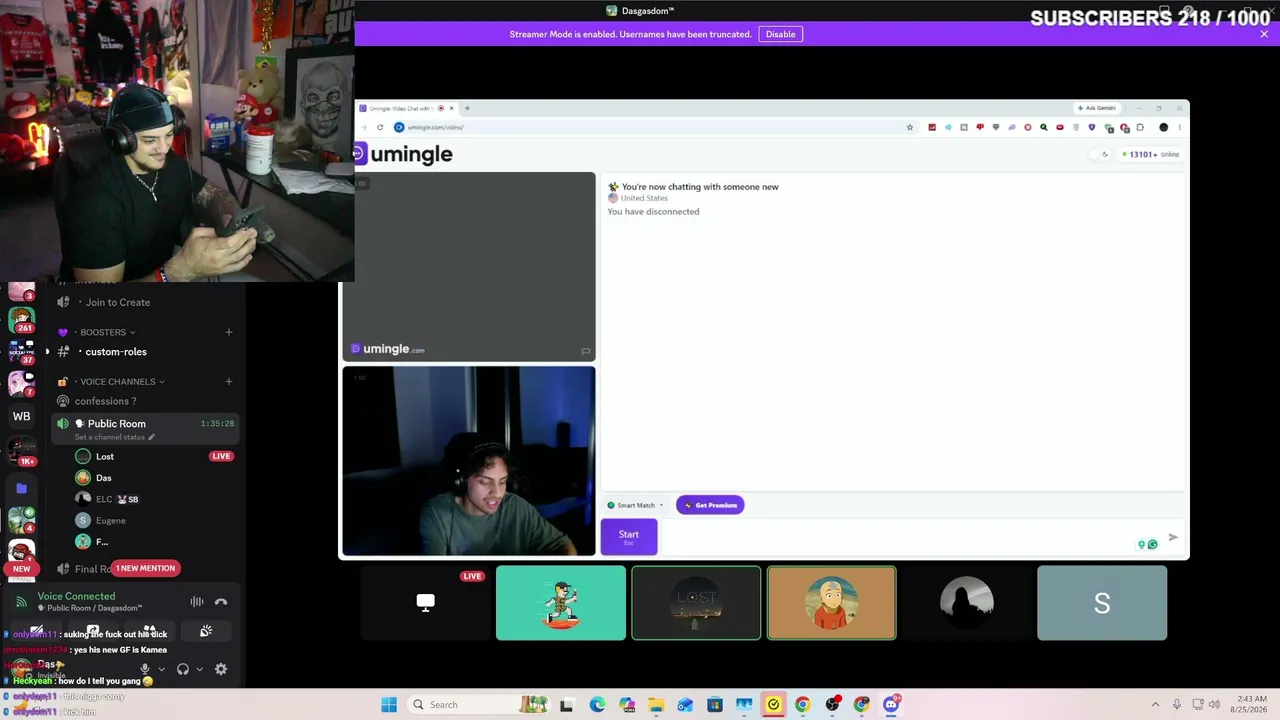Viewport: 1280px width, 720px height.
Task: Collapse the BOOSTERS category
Action: (103, 332)
